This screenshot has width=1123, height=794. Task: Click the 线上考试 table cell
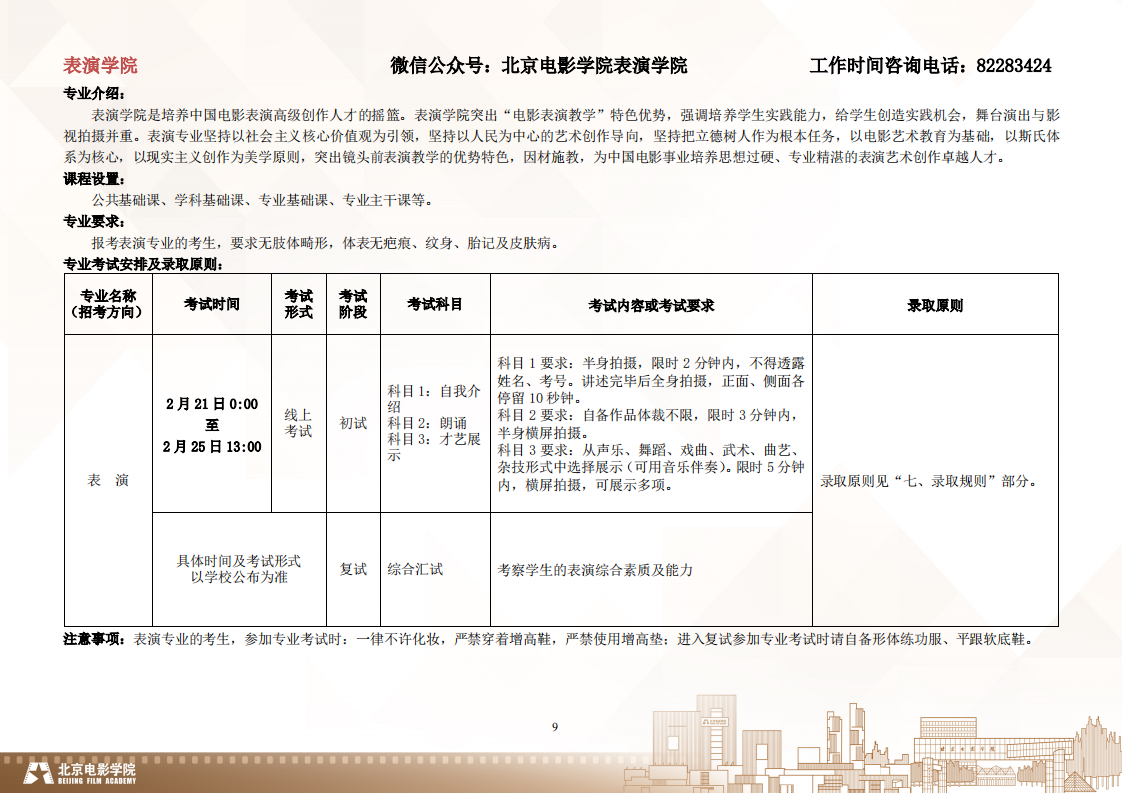[x=298, y=423]
